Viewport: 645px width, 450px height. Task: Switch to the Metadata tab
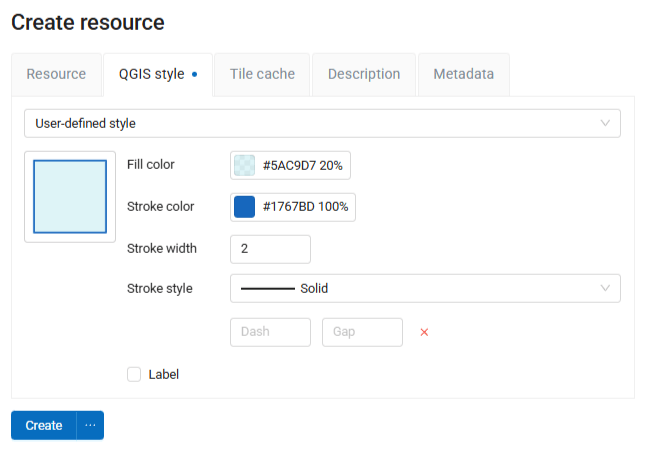coord(463,74)
